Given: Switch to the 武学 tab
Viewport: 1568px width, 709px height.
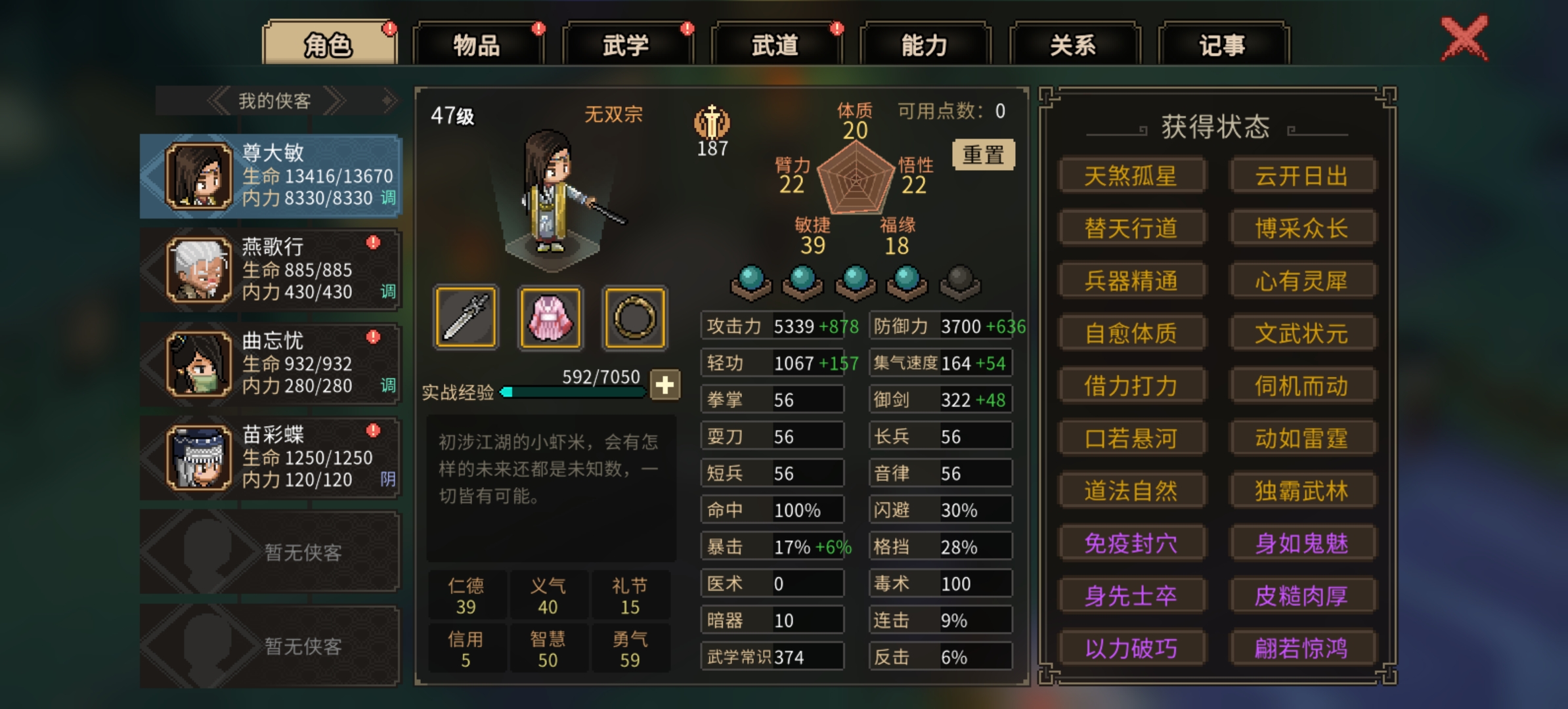Looking at the screenshot, I should click(x=626, y=45).
